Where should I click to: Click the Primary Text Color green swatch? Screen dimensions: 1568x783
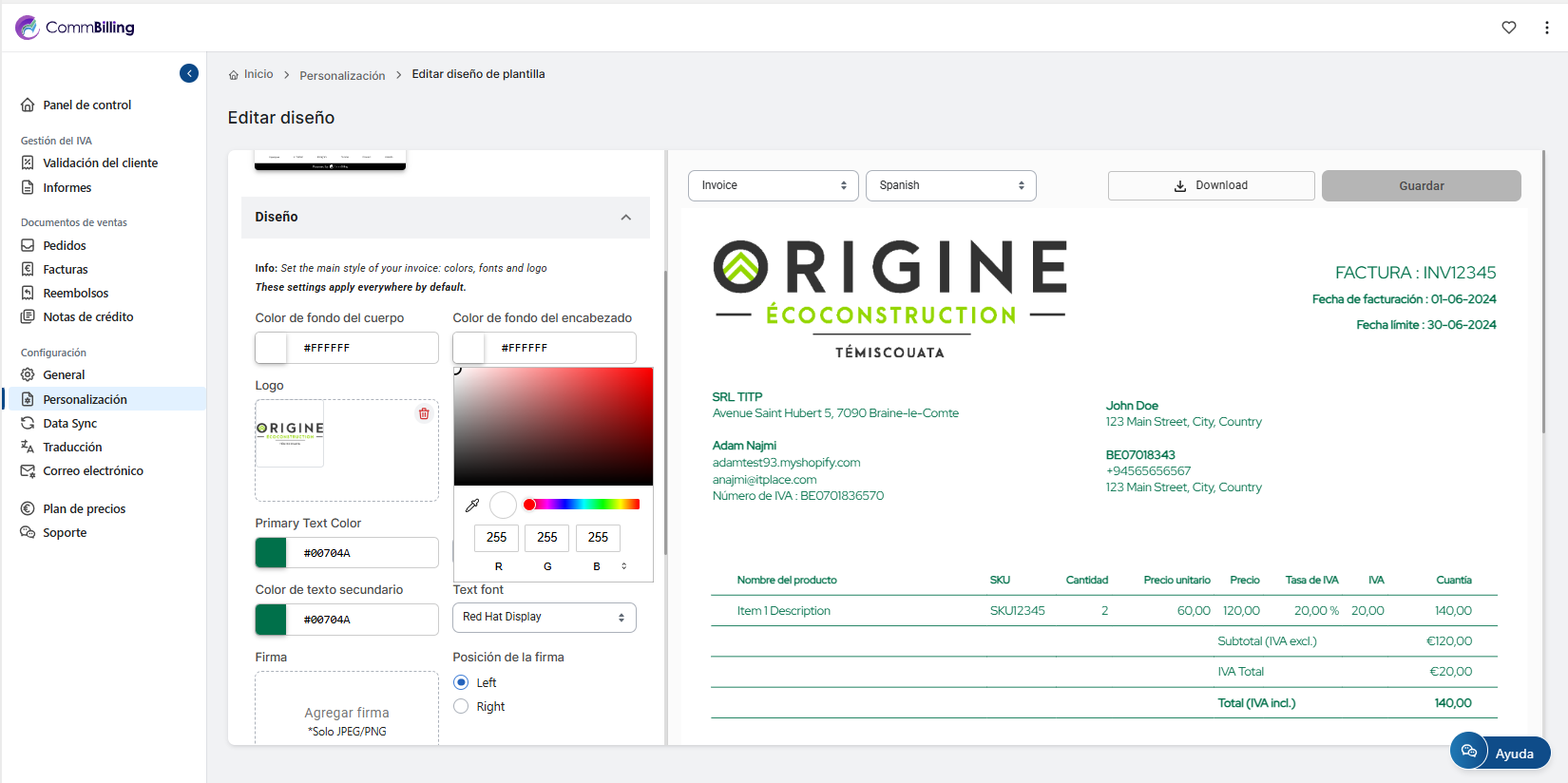point(272,553)
